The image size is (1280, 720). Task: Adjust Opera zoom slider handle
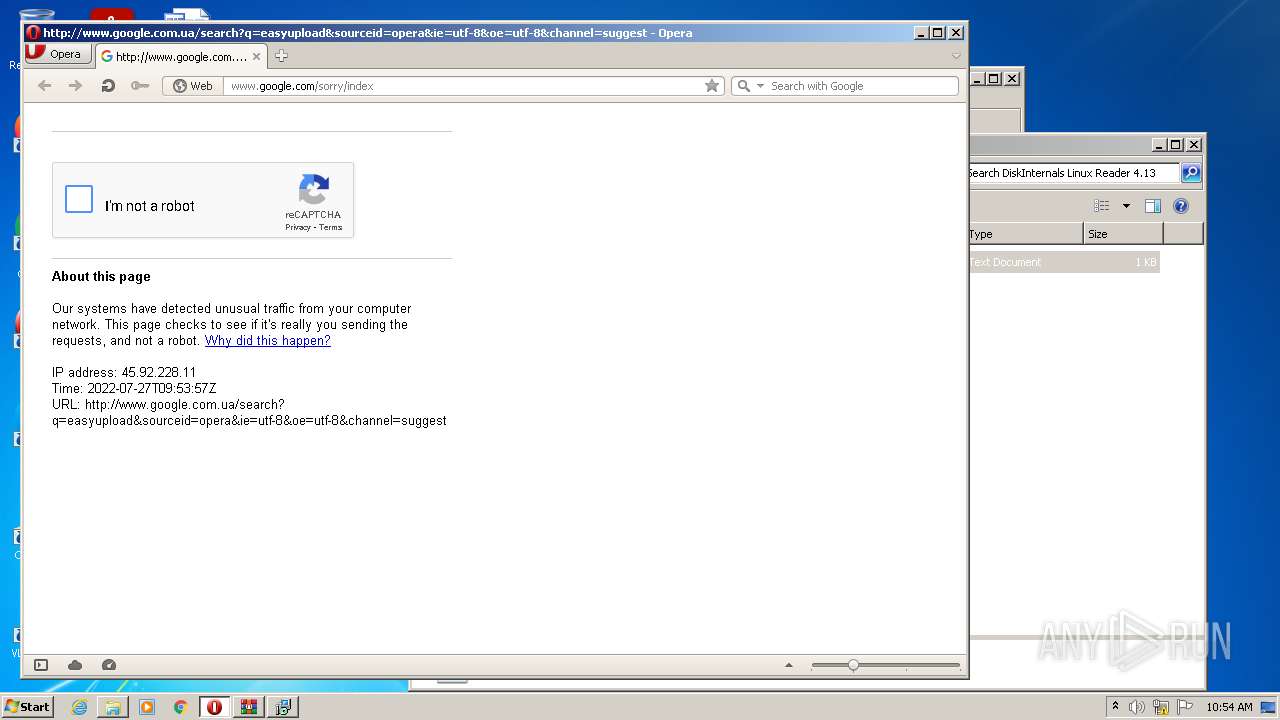tap(853, 665)
